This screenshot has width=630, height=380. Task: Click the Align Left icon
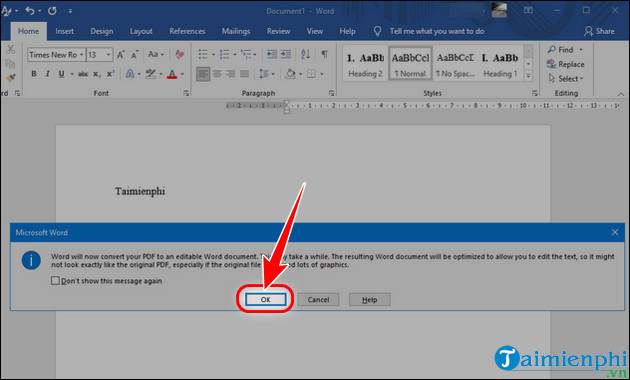pyautogui.click(x=203, y=74)
